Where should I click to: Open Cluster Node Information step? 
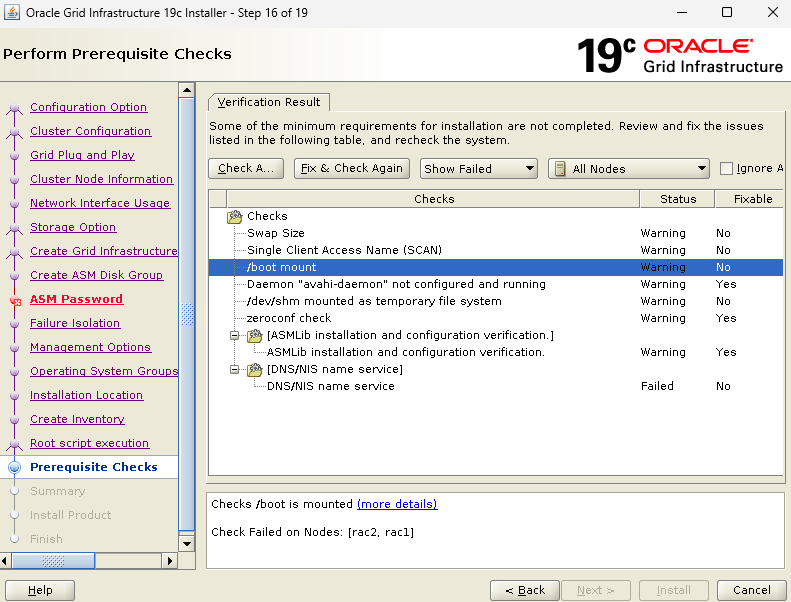[101, 179]
